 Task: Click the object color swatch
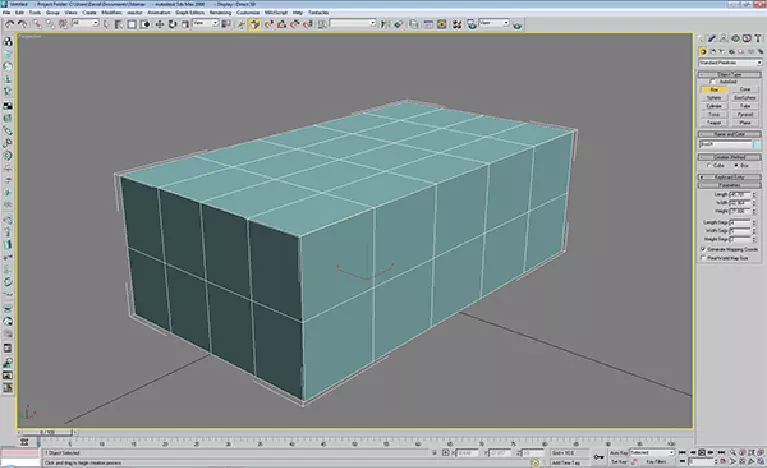[x=756, y=144]
